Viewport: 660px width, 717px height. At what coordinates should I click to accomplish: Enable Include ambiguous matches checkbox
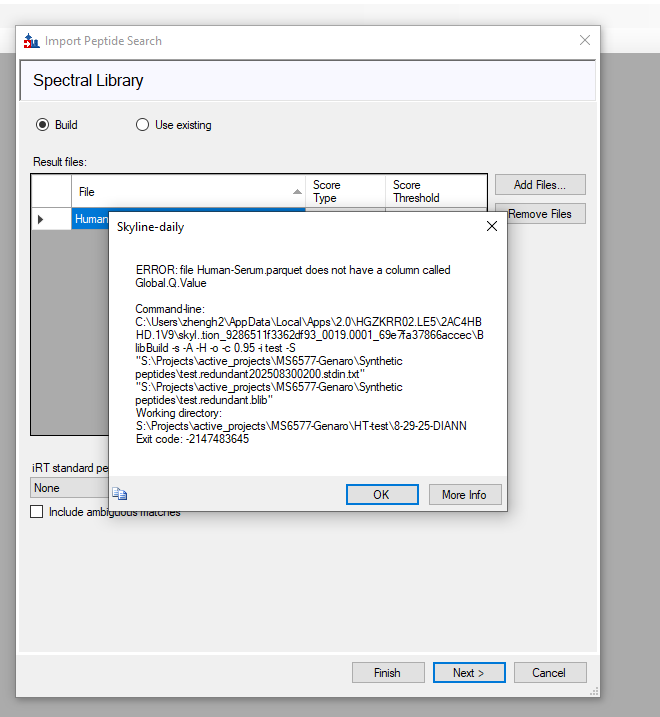pyautogui.click(x=37, y=512)
